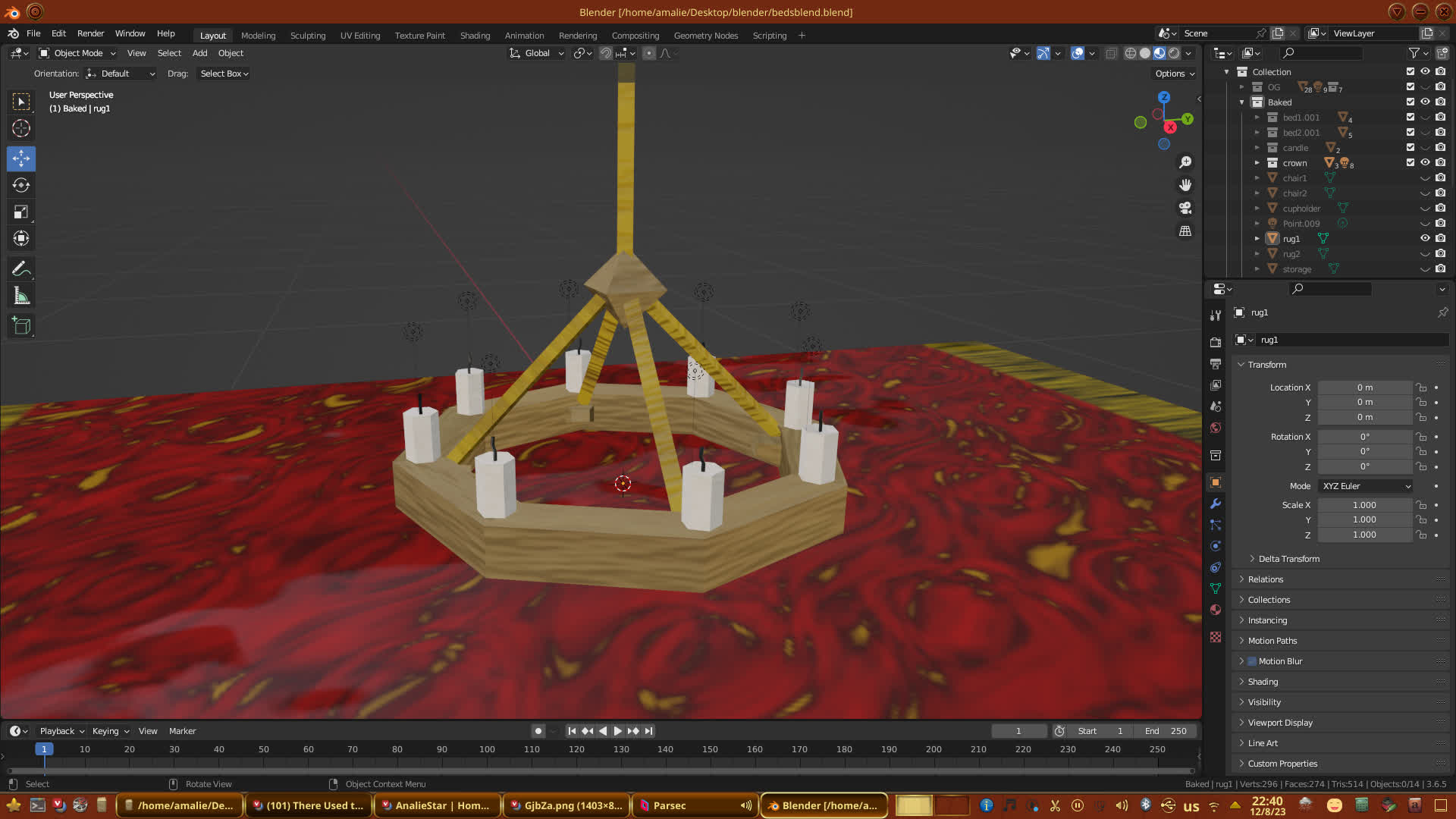Select the Scale tool in toolbar
Screen dimensions: 1456x819
(x=21, y=212)
